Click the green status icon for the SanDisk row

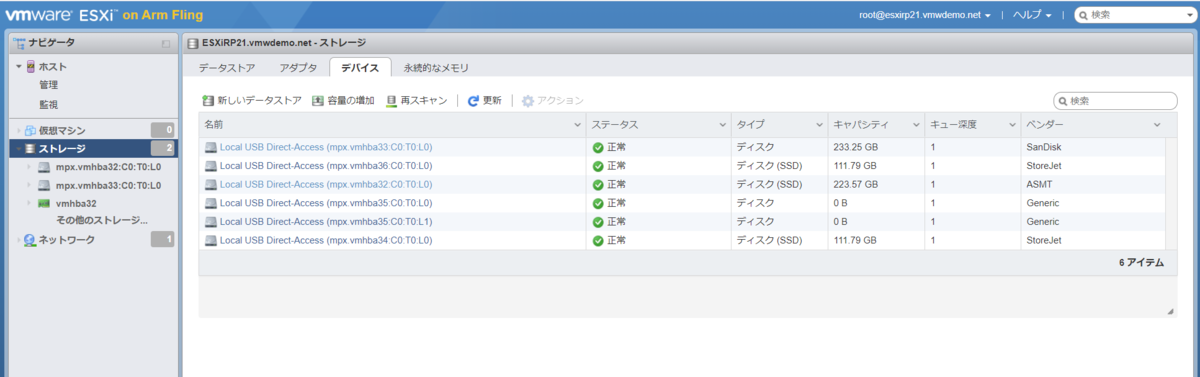(598, 147)
